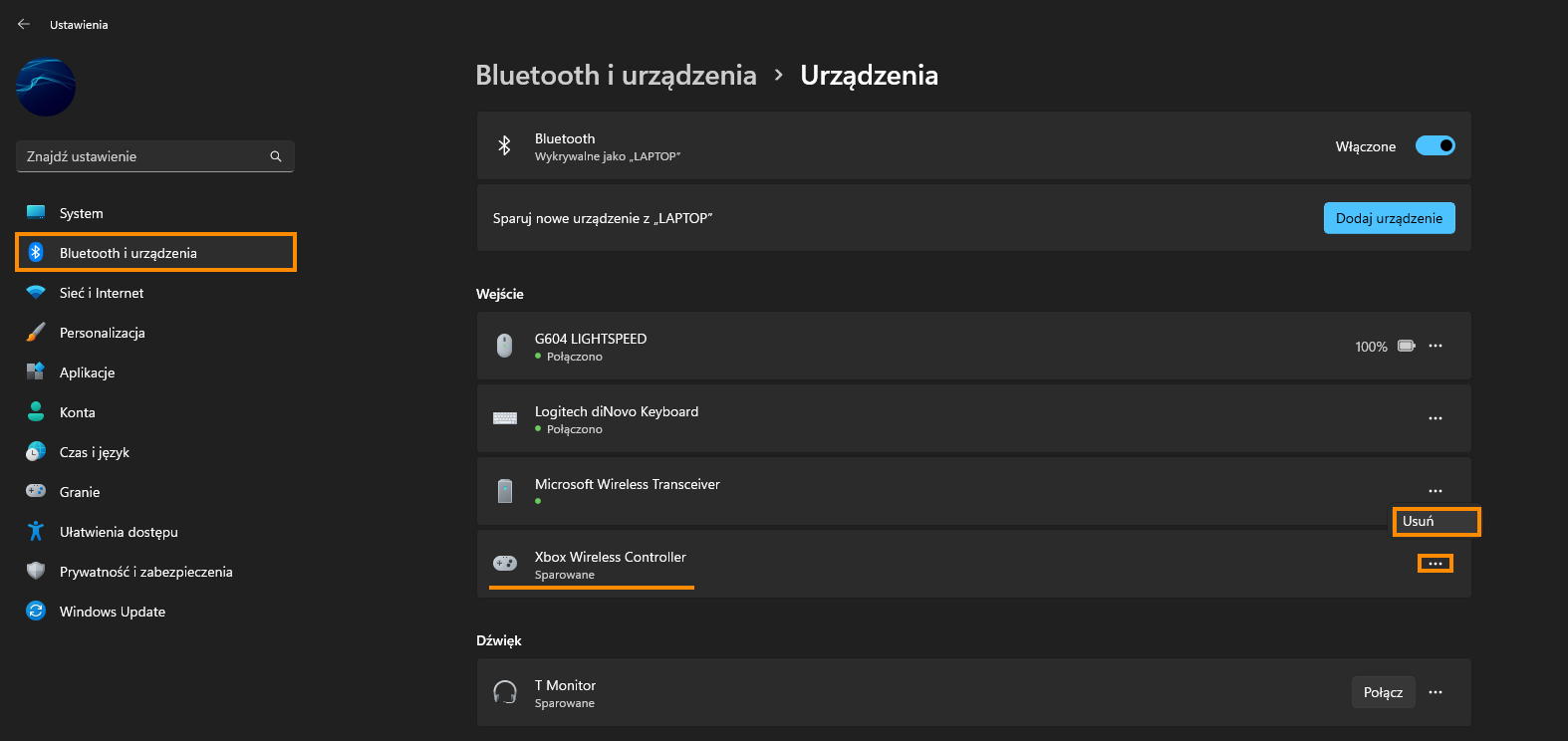The width and height of the screenshot is (1568, 741).
Task: Click Połącz button for T Monitor
Action: coord(1383,692)
